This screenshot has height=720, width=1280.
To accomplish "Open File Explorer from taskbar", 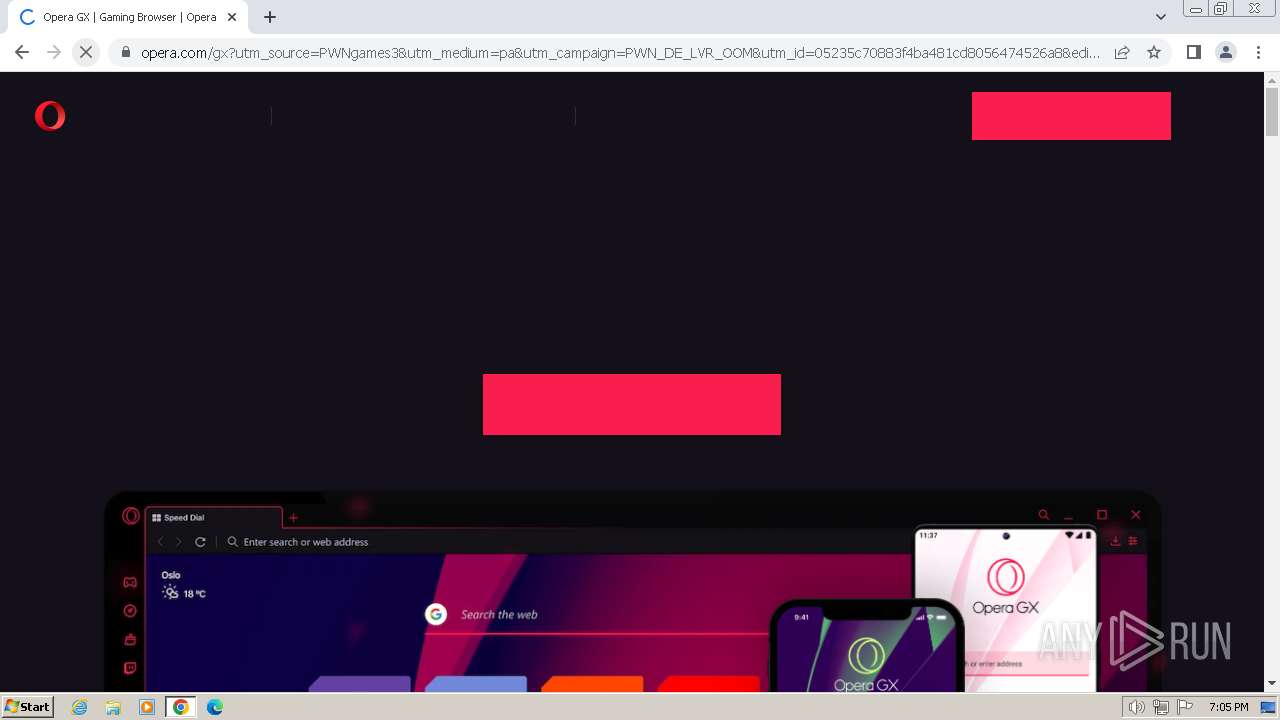I will pyautogui.click(x=113, y=707).
